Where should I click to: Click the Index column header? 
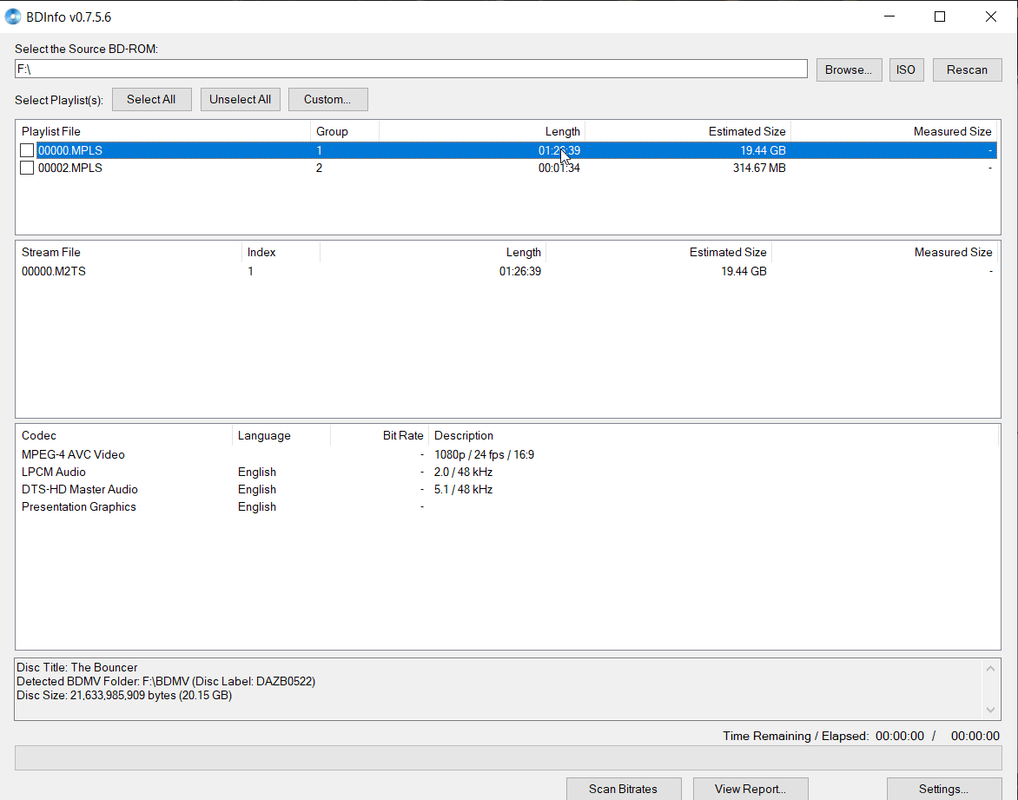pyautogui.click(x=280, y=252)
